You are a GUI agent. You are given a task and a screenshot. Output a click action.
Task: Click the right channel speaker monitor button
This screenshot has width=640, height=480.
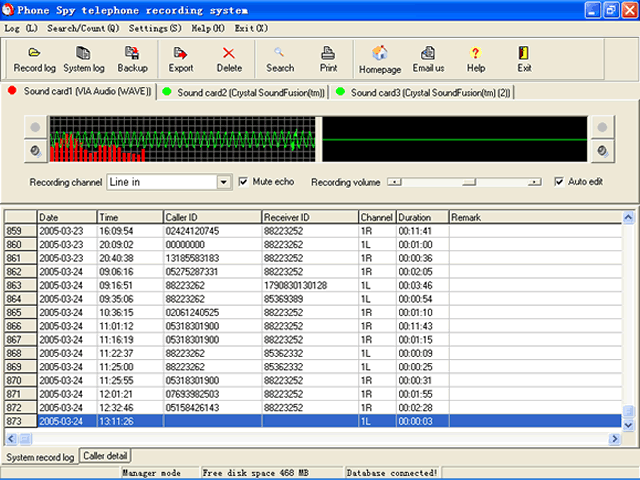point(602,151)
